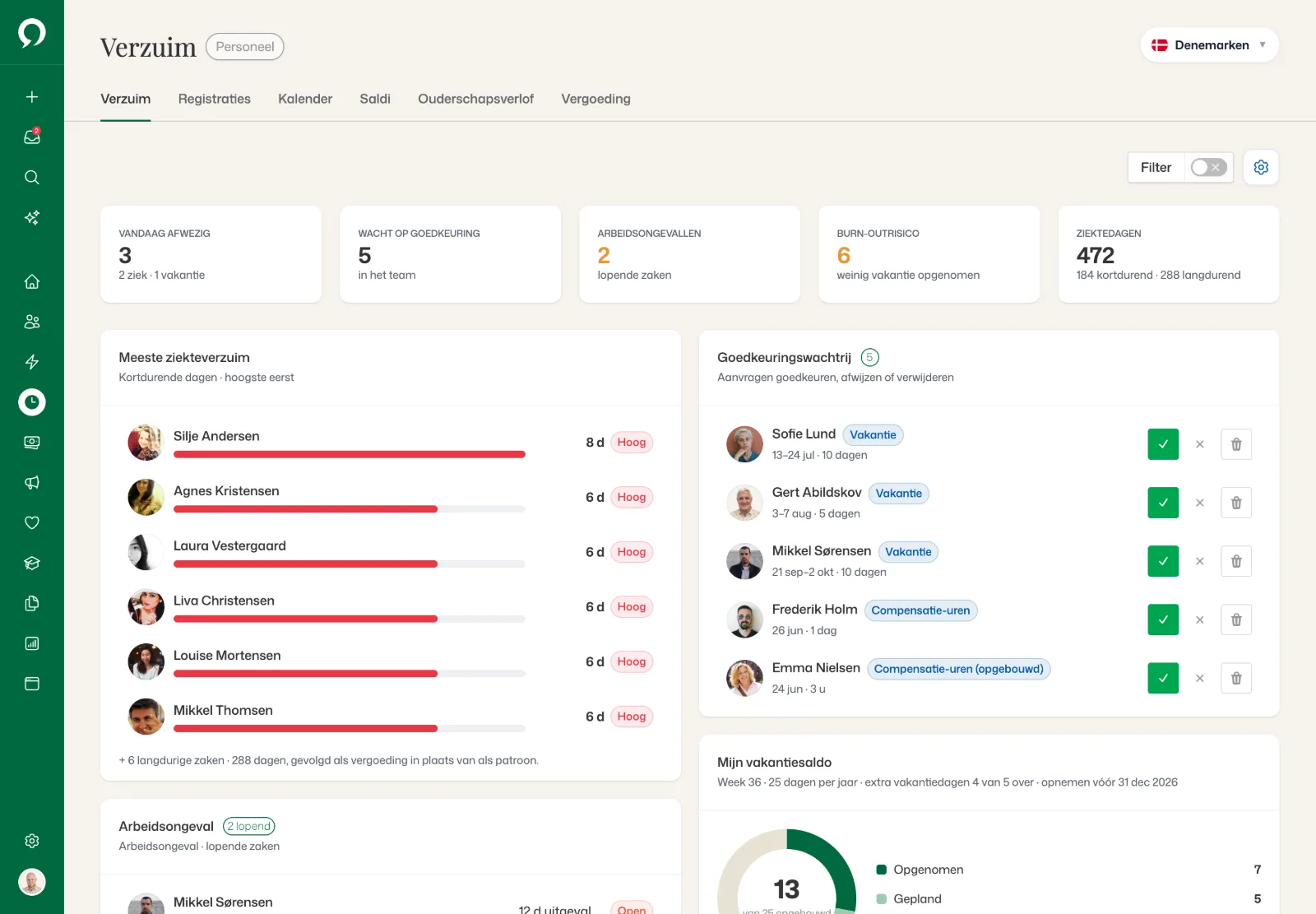
Task: Open the people icon in the sidebar
Action: 32,322
